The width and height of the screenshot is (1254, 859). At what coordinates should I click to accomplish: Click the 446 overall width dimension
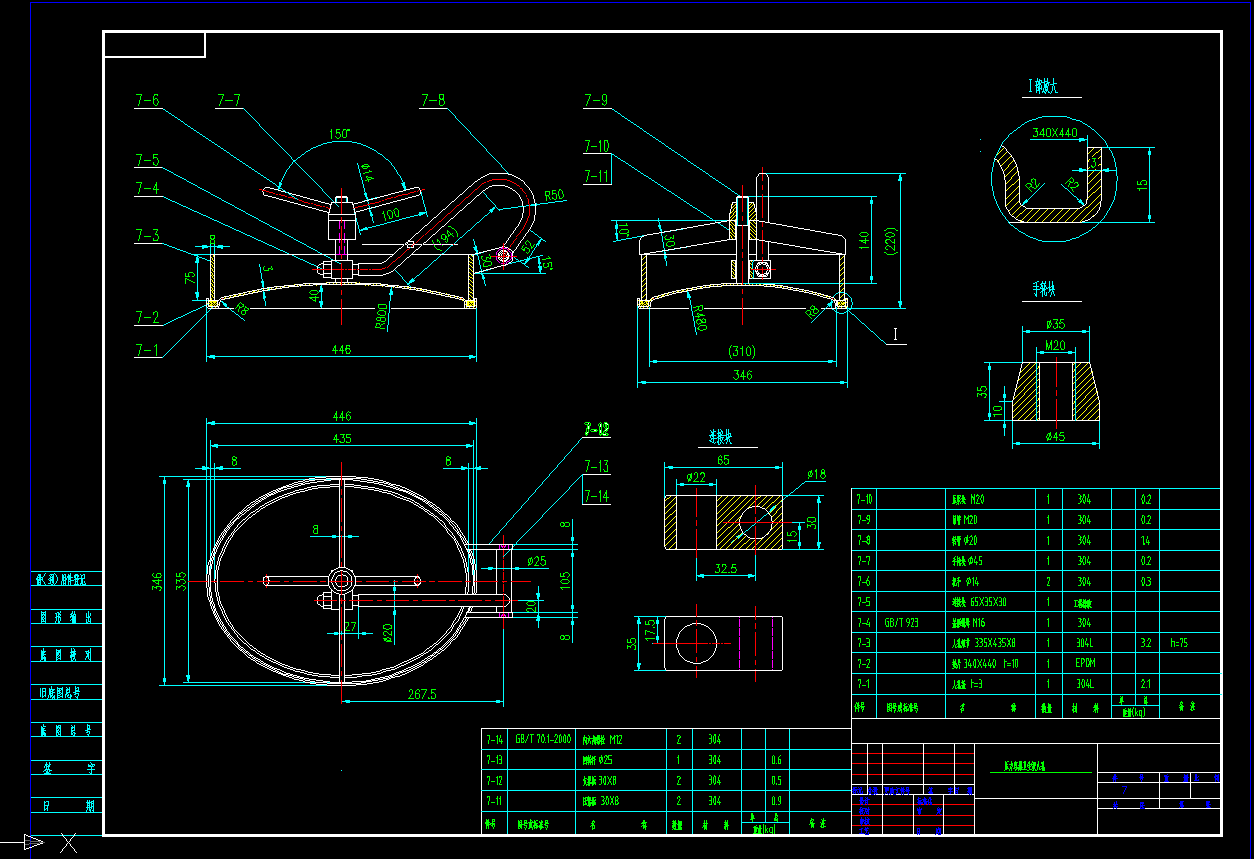pyautogui.click(x=339, y=349)
